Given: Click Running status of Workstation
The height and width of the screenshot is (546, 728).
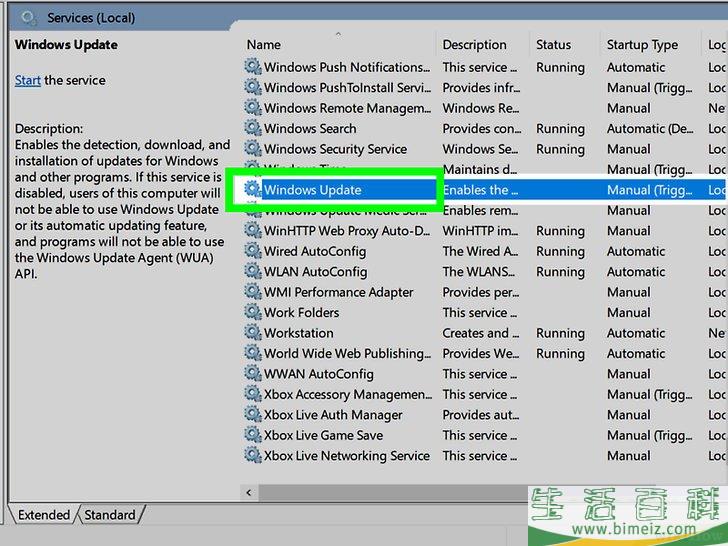Looking at the screenshot, I should coord(560,333).
